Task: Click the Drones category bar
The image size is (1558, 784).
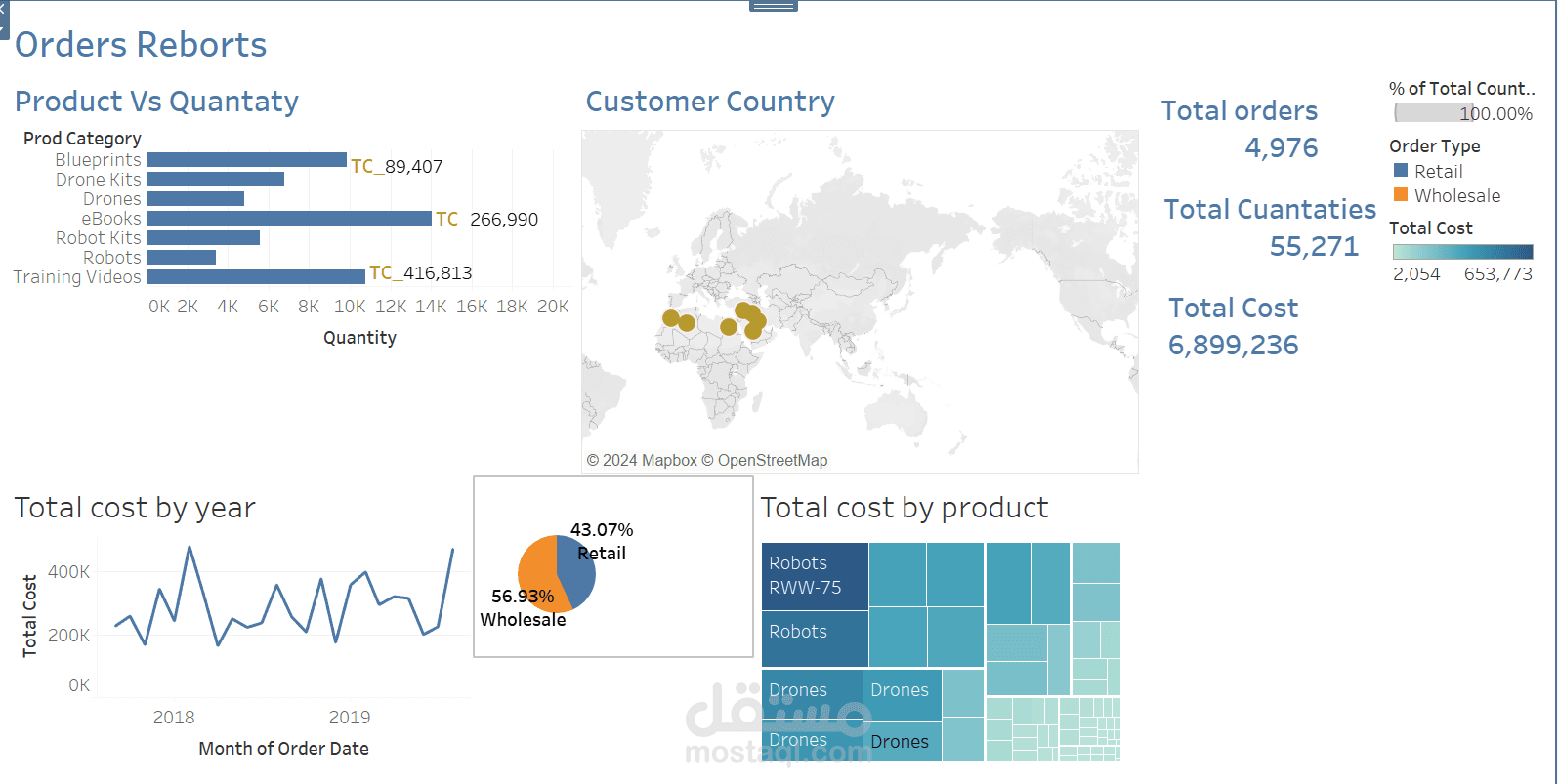Action: click(195, 199)
